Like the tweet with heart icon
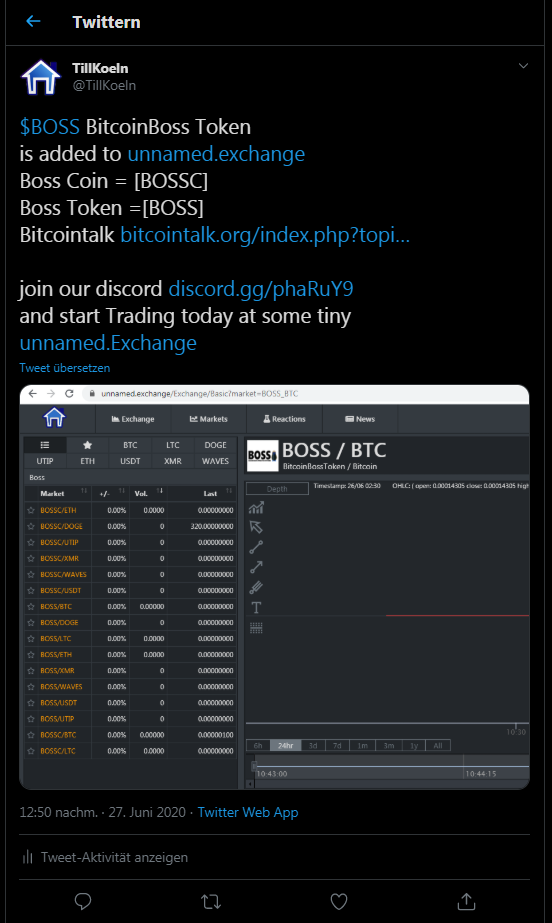552x923 pixels. click(338, 901)
